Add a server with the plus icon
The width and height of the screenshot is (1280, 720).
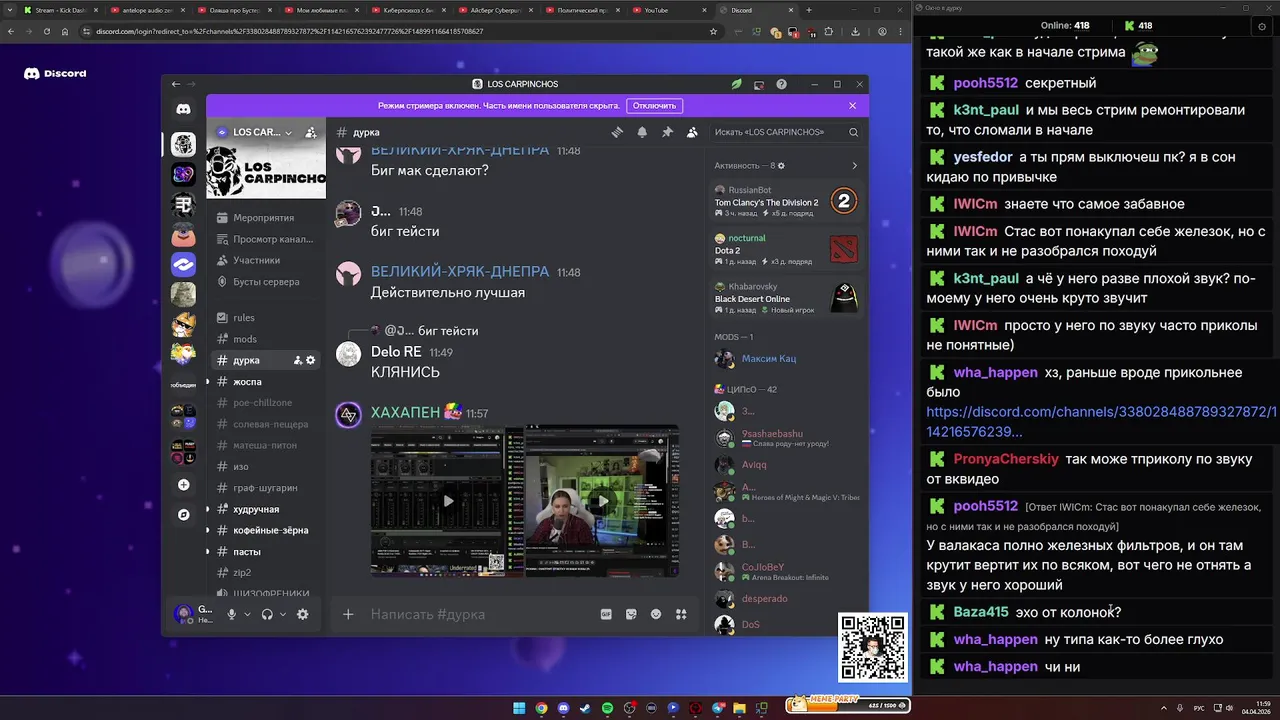183,485
